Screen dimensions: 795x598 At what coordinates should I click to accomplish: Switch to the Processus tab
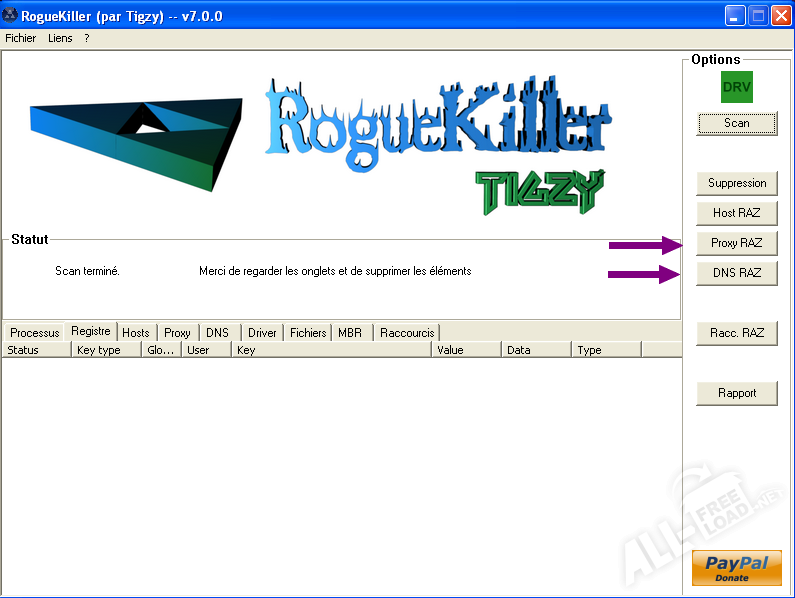pyautogui.click(x=35, y=333)
